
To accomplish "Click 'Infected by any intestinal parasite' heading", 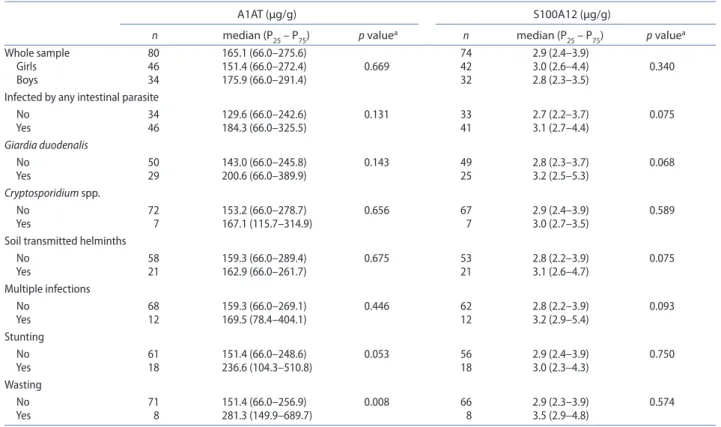I will pos(81,97).
